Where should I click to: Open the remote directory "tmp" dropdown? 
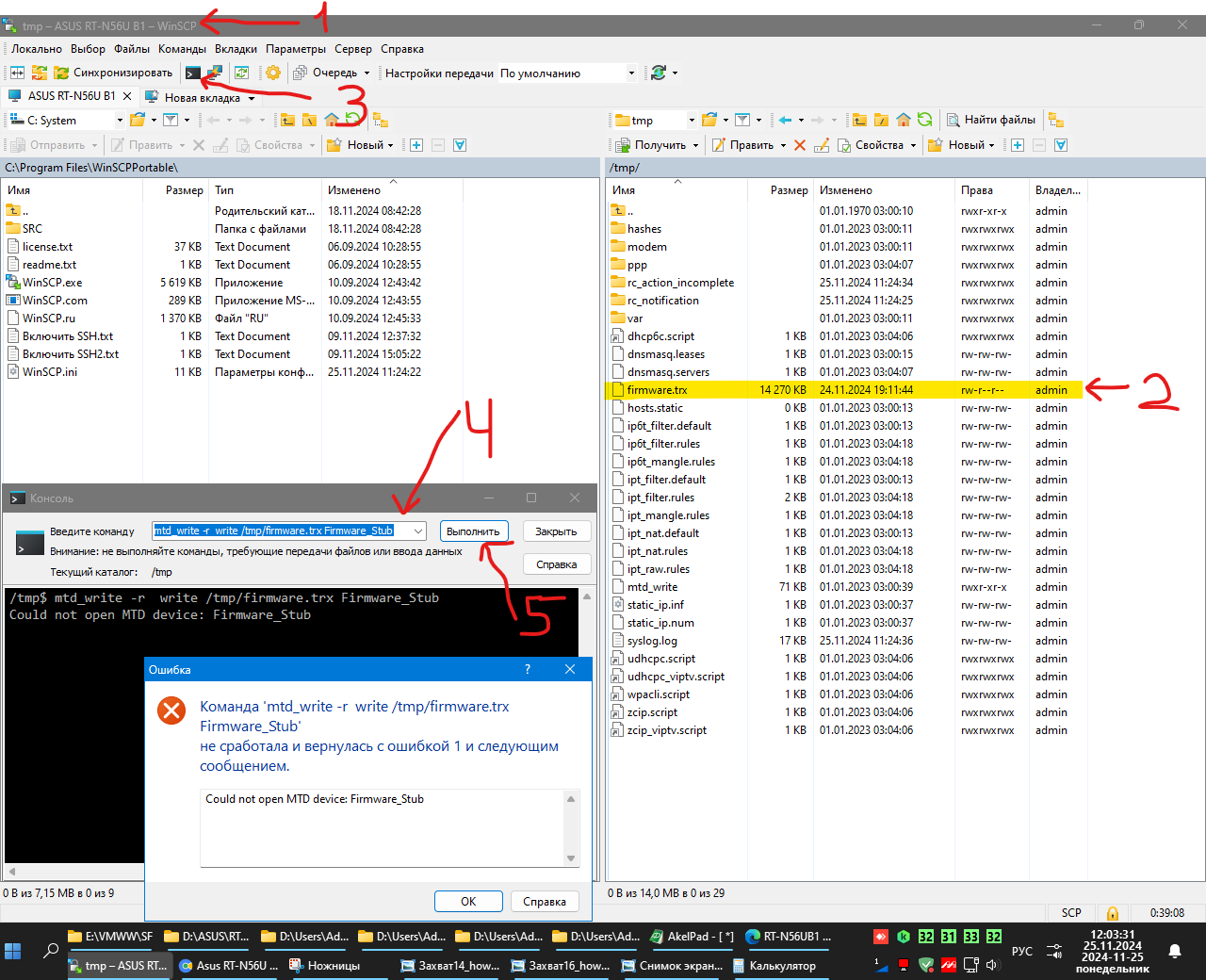pyautogui.click(x=691, y=121)
